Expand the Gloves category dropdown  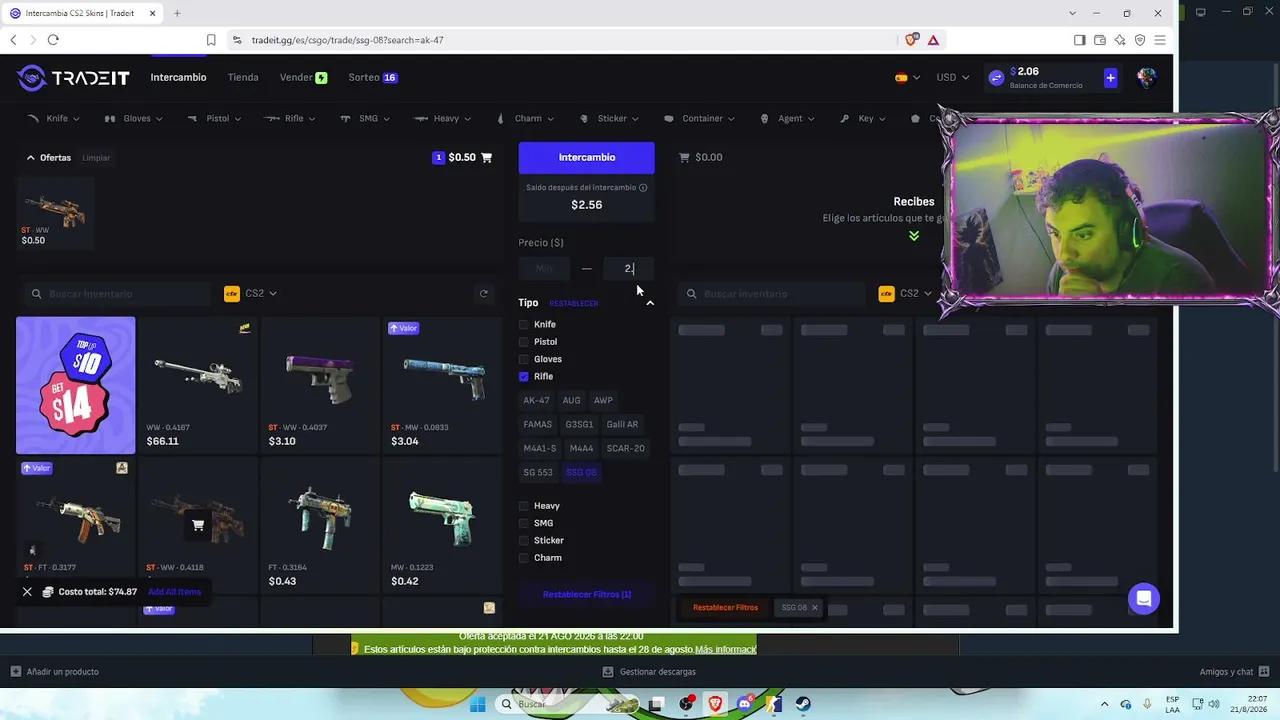(x=133, y=118)
